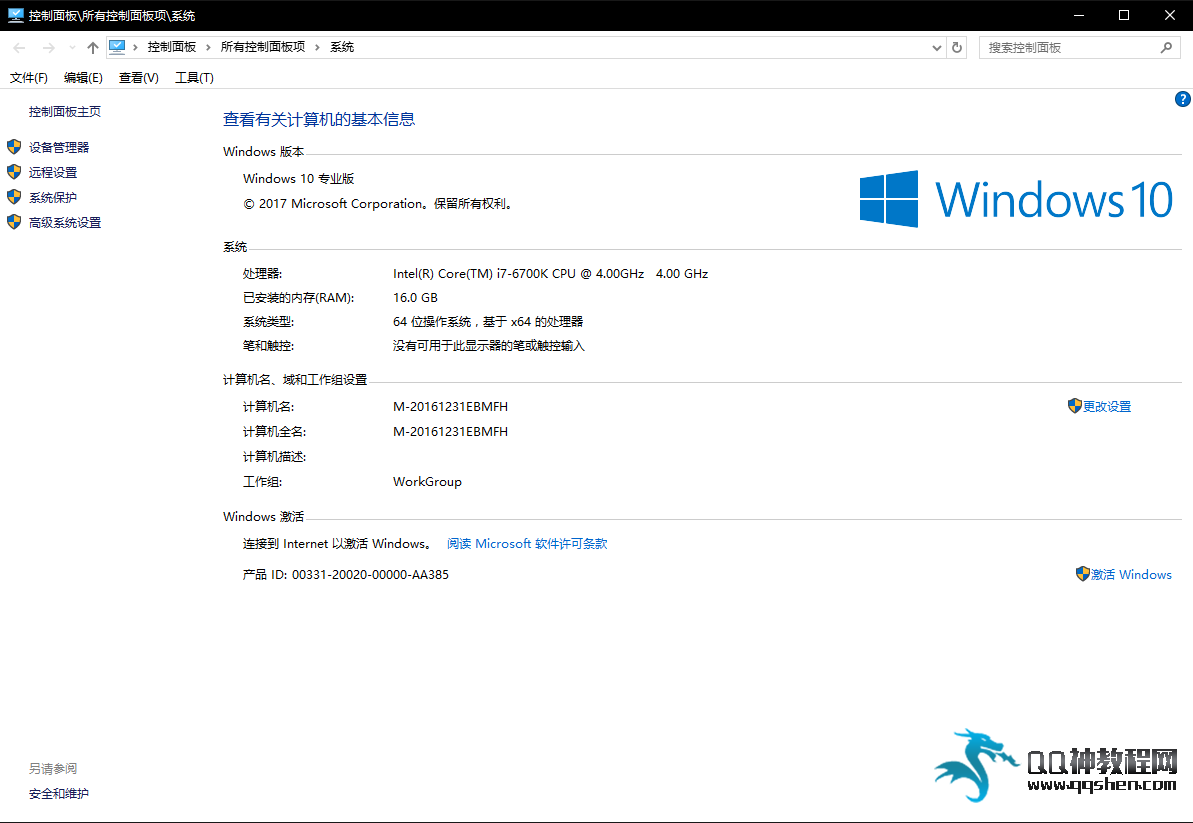
Task: Open 设备管理器 link
Action: click(59, 148)
